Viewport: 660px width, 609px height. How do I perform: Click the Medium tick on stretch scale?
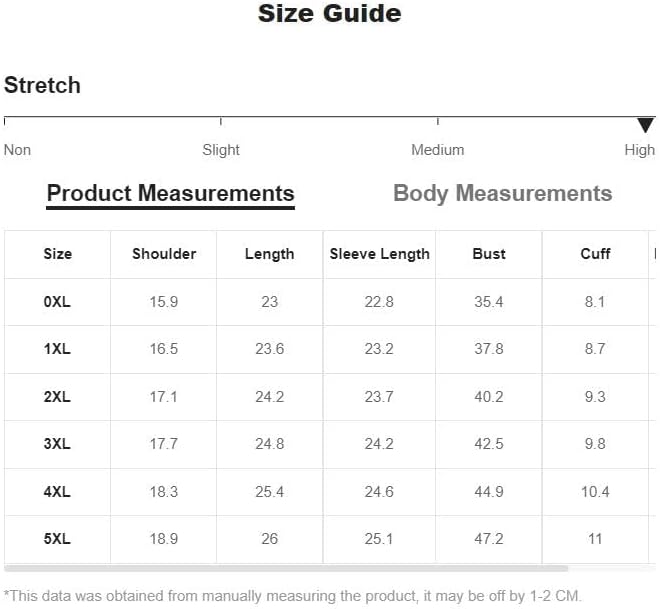438,122
